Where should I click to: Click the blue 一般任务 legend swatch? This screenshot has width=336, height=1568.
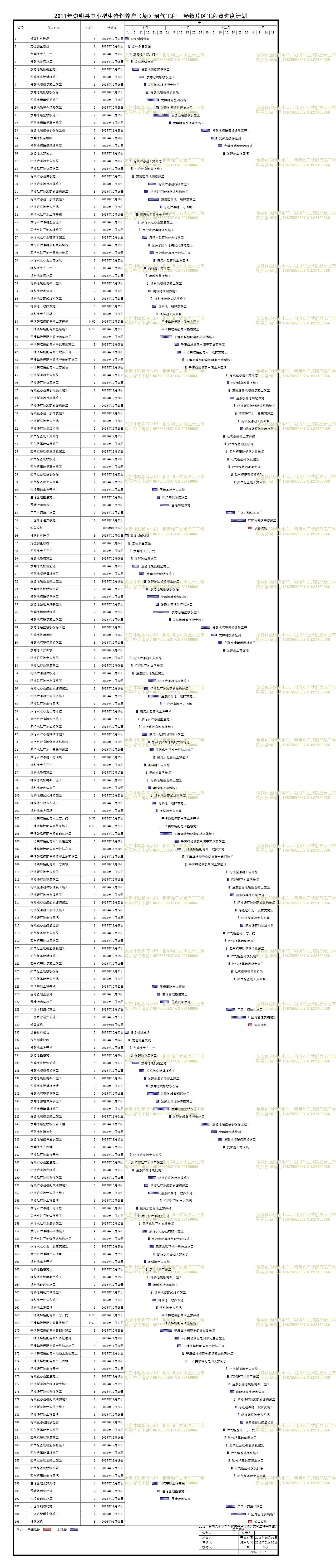[x=73, y=1528]
